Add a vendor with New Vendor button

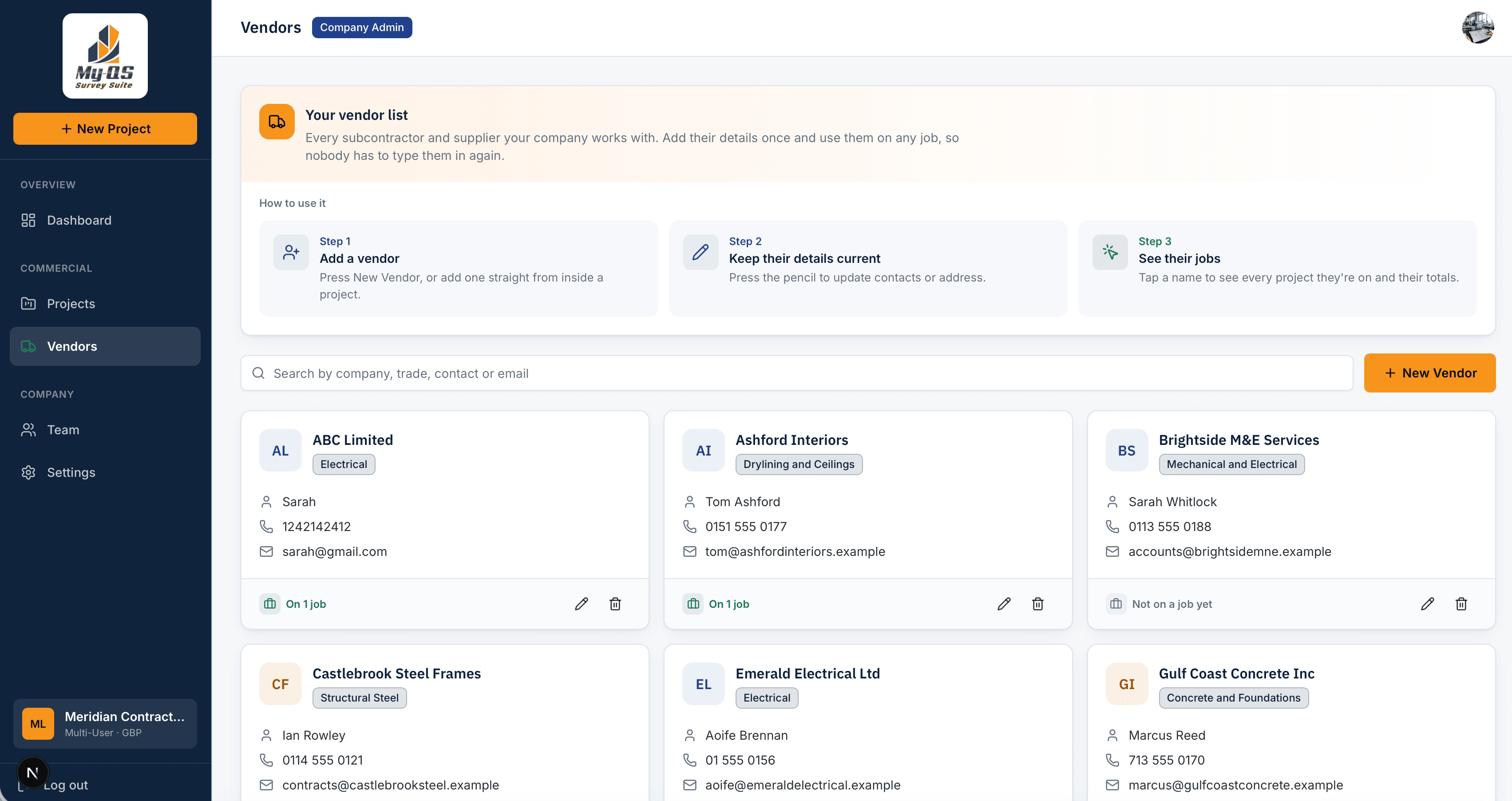point(1430,373)
